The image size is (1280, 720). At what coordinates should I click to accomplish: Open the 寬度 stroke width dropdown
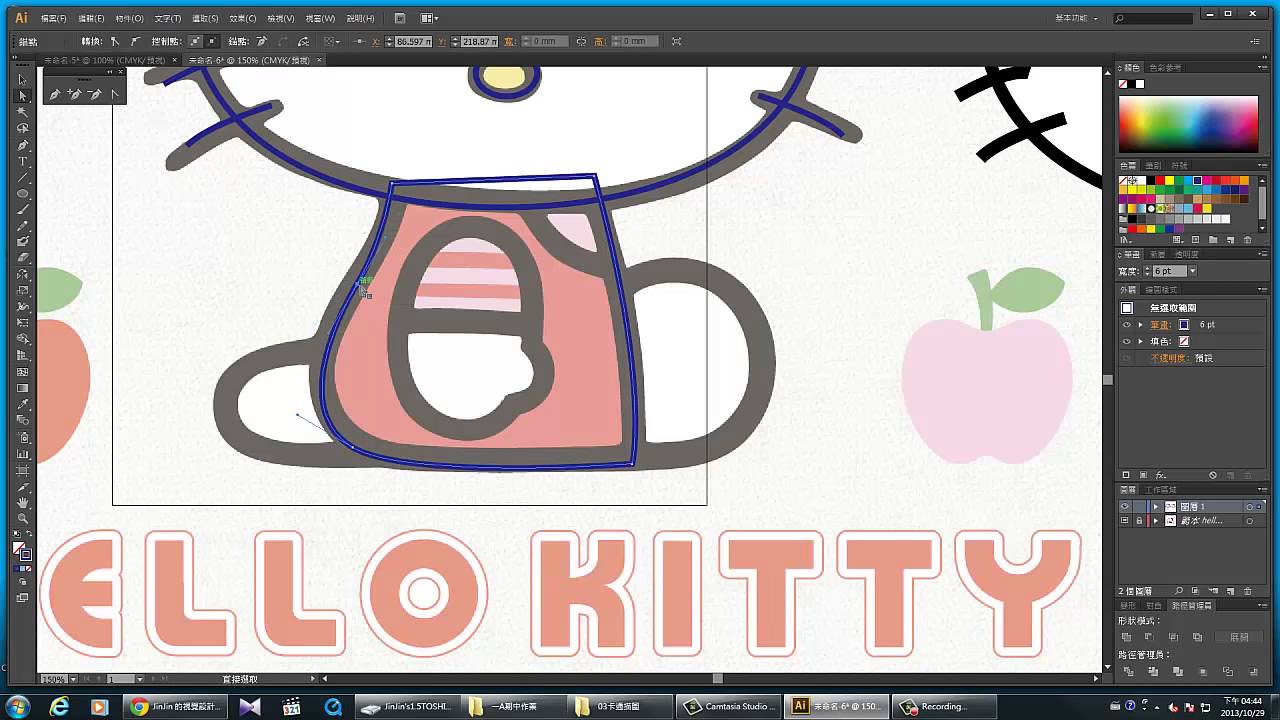pyautogui.click(x=1192, y=271)
